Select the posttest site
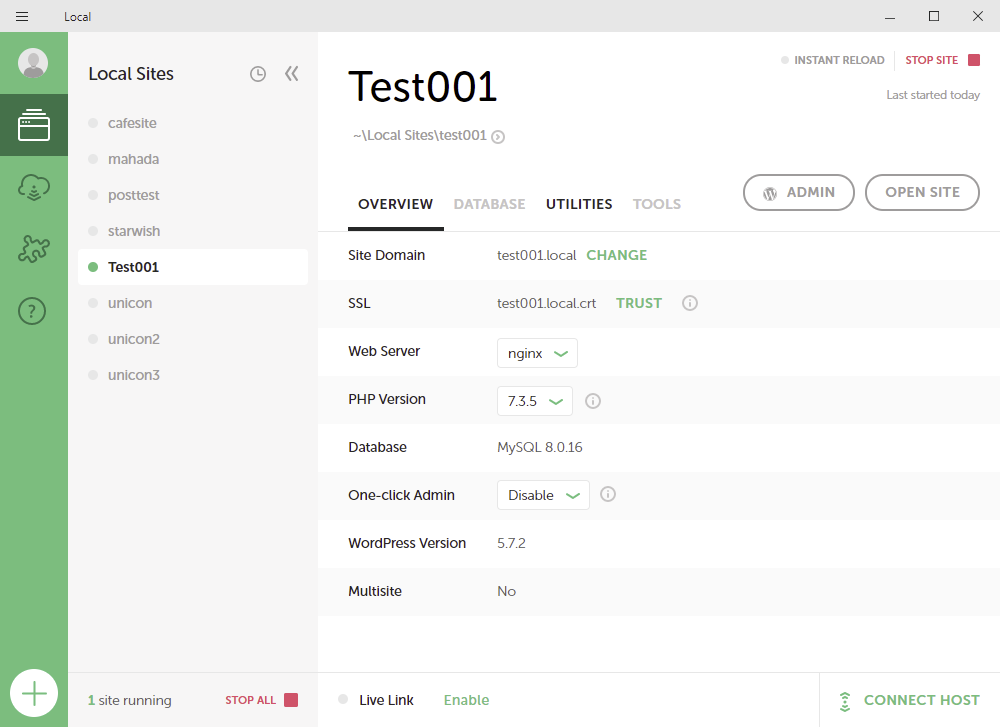Image resolution: width=1000 pixels, height=727 pixels. pos(193,195)
